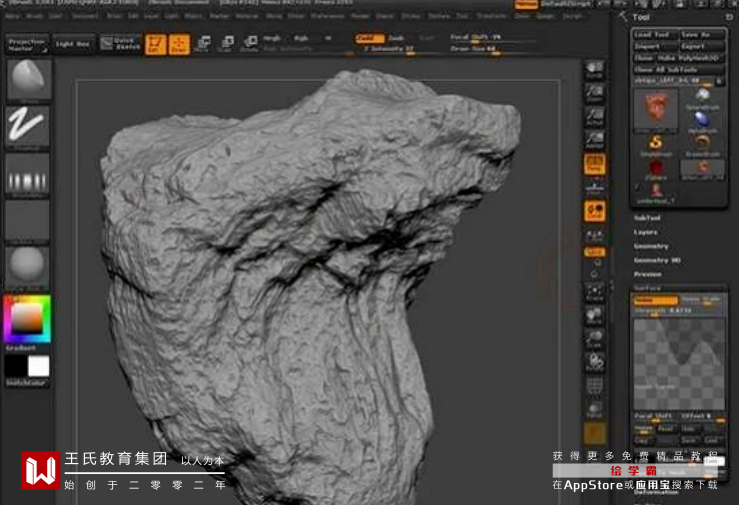Open the Alpha menu

(13, 16)
